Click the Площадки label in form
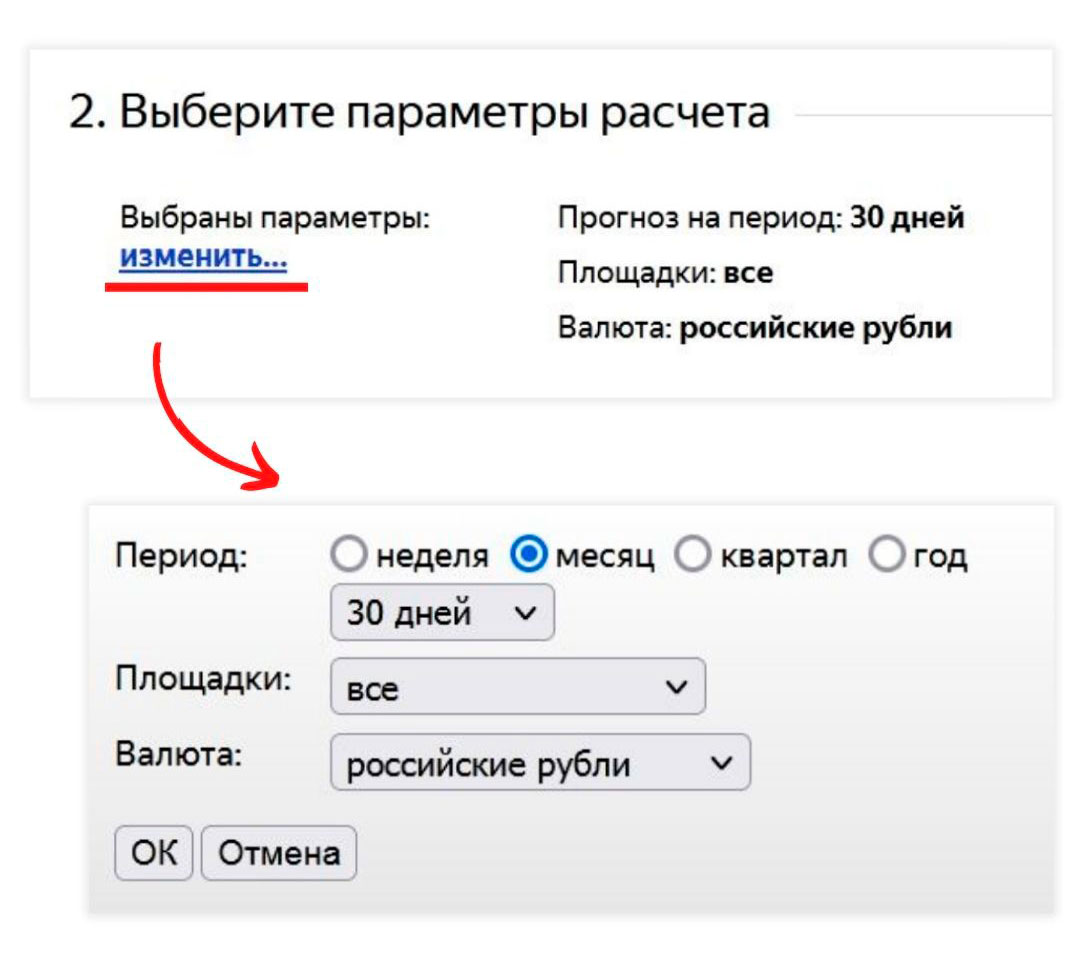Screen dimensions: 1080x968 (x=204, y=679)
